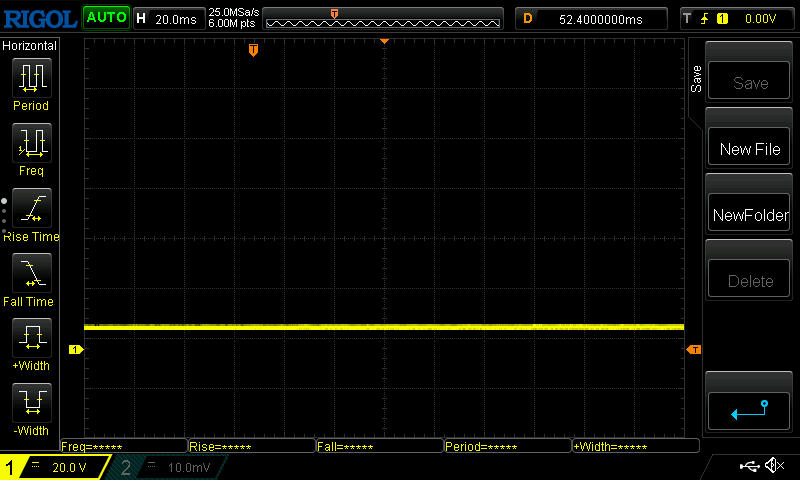Open the Save menu tab label
800x480 pixels.
pos(696,79)
